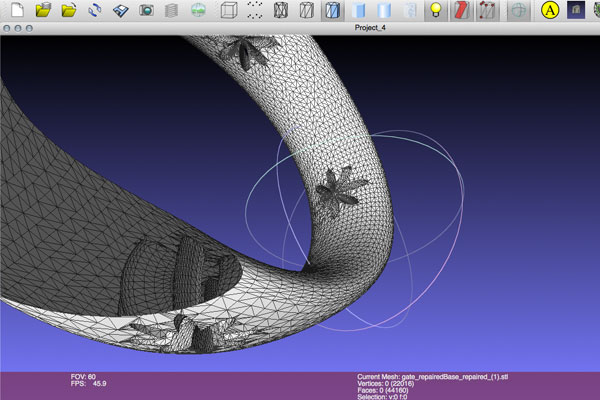Toggle the active flat lines render mode
The image size is (600, 400).
coord(332,10)
